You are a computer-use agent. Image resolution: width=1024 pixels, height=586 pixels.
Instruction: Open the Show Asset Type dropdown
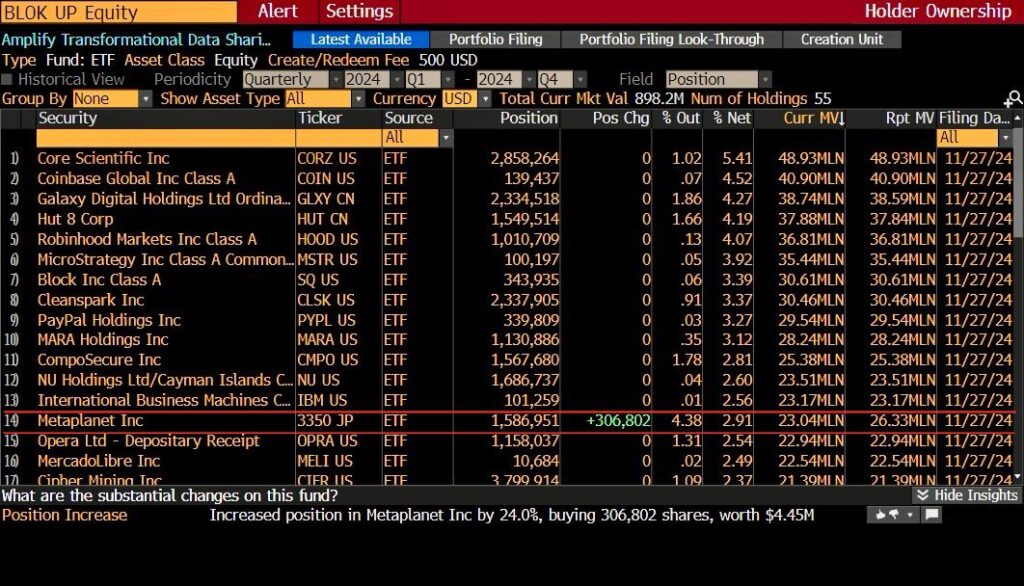click(324, 99)
